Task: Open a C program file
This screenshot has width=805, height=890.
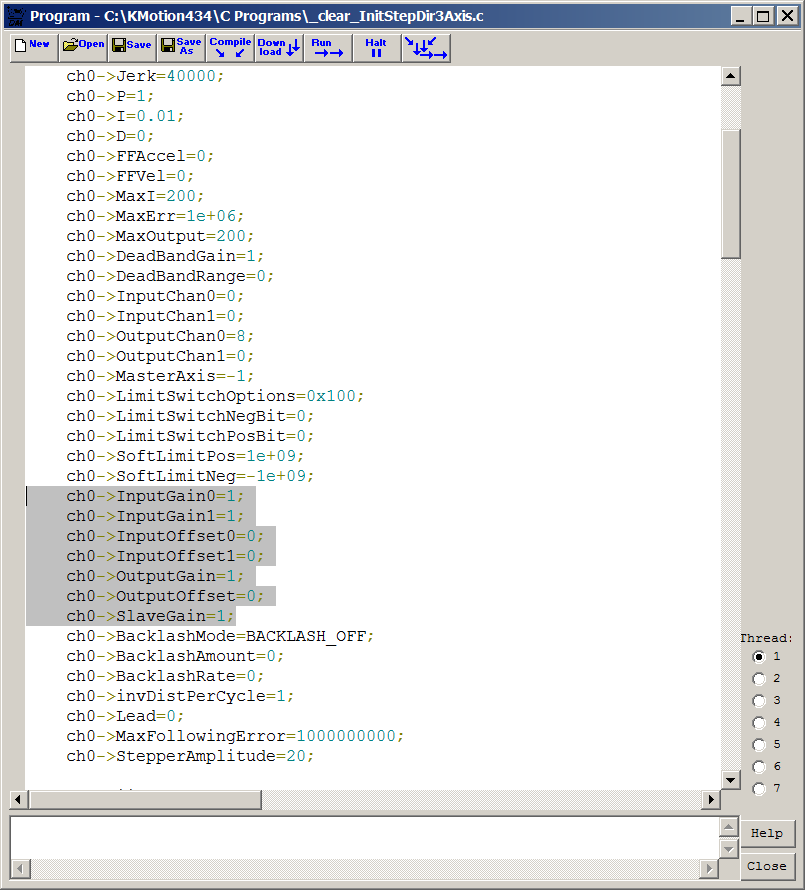Action: click(83, 48)
